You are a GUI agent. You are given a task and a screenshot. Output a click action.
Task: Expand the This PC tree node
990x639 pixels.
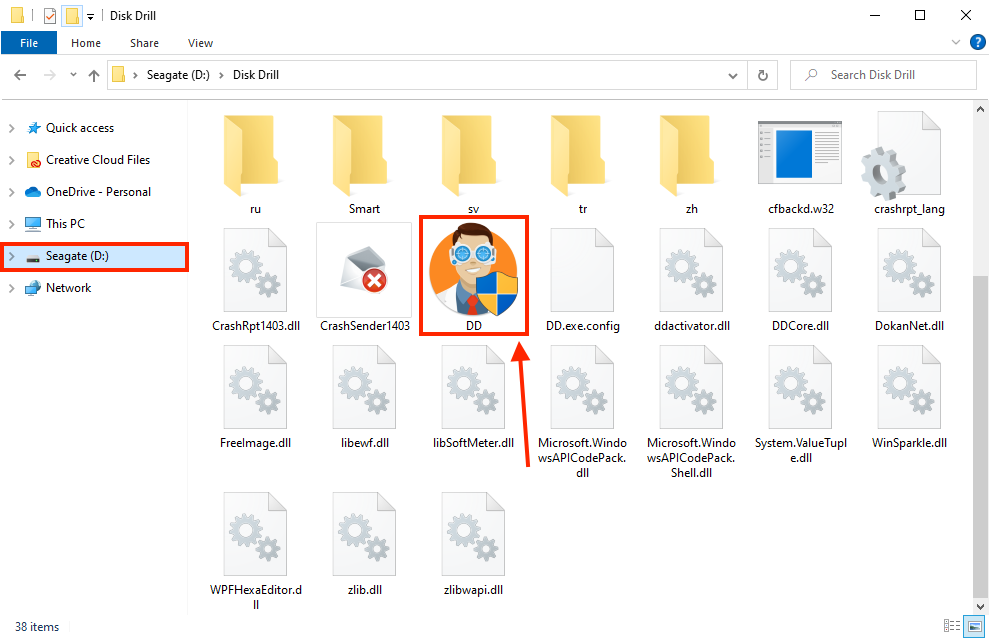pyautogui.click(x=11, y=224)
